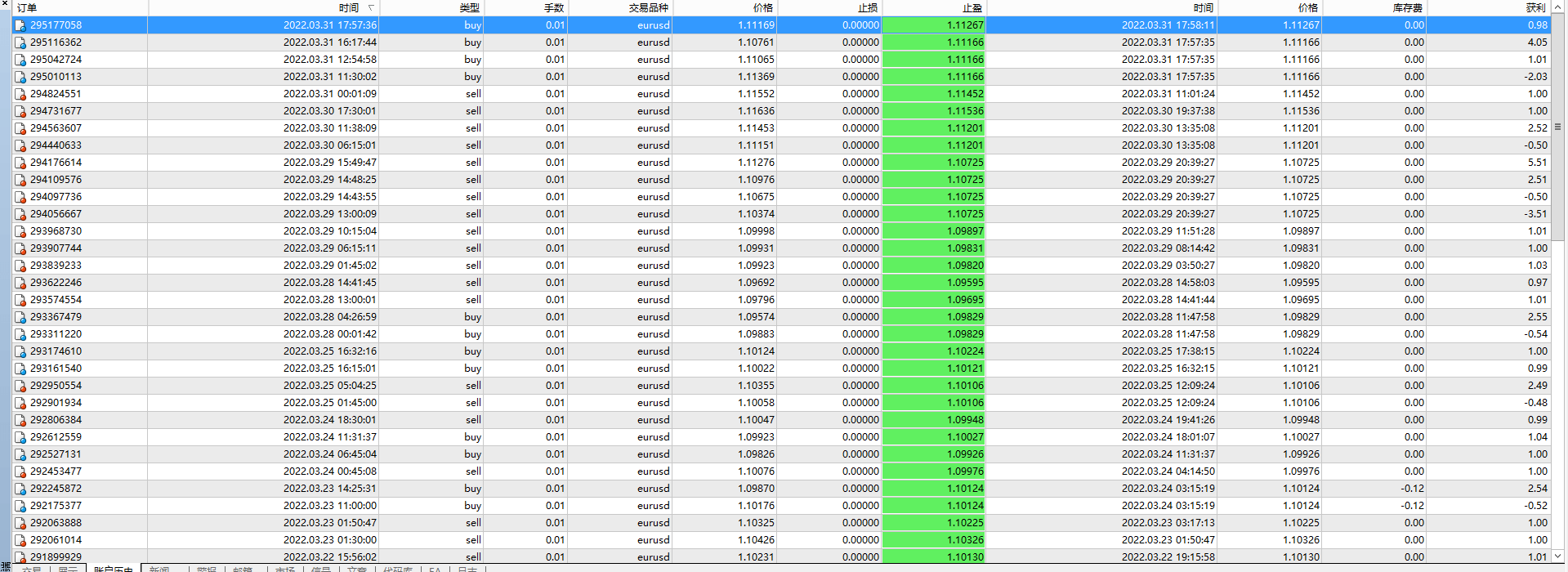Click close time 2022.03.28 14:58:03
The height and width of the screenshot is (572, 1568).
pyautogui.click(x=1168, y=283)
